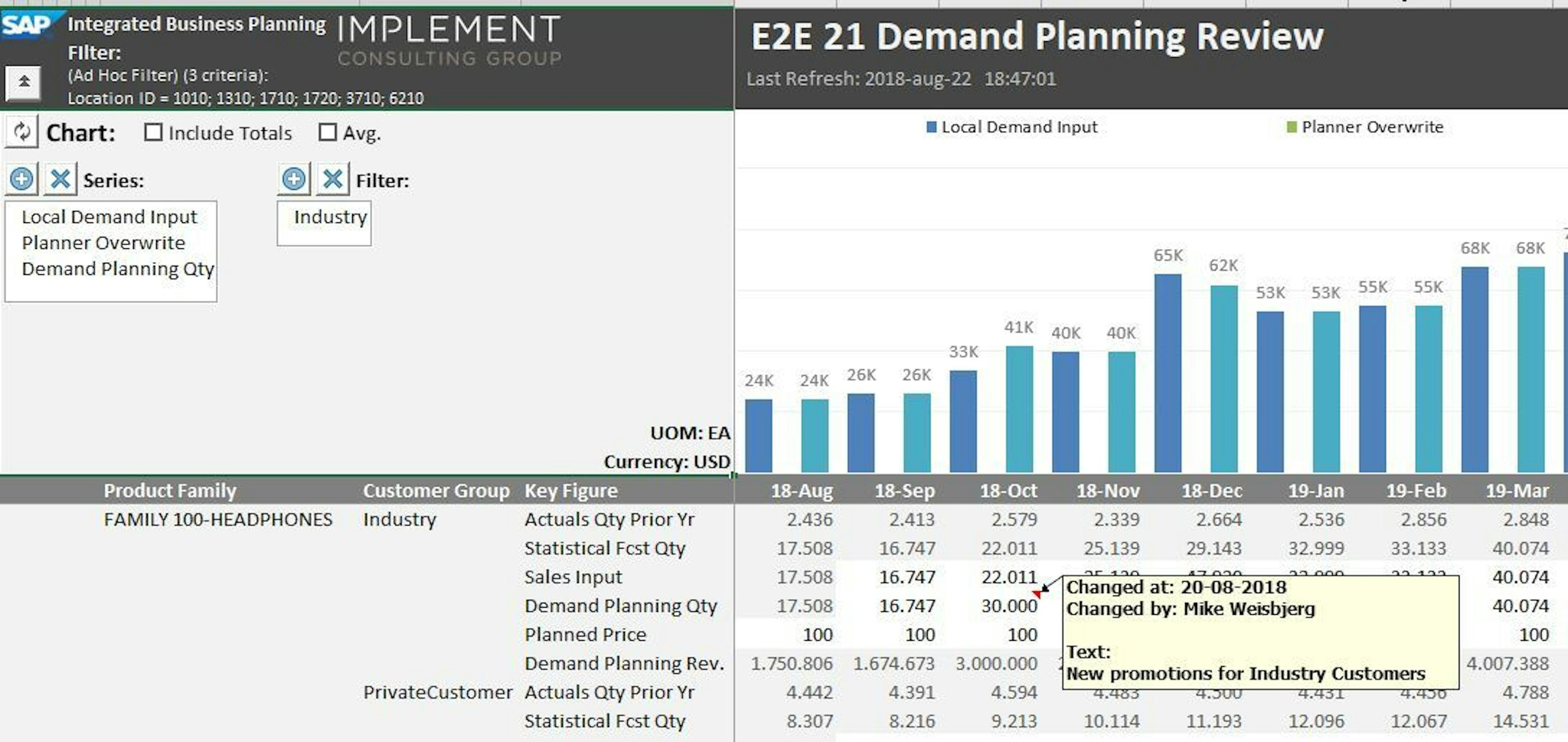
Task: Select Demand Planning Qty in the Series list
Action: click(118, 269)
